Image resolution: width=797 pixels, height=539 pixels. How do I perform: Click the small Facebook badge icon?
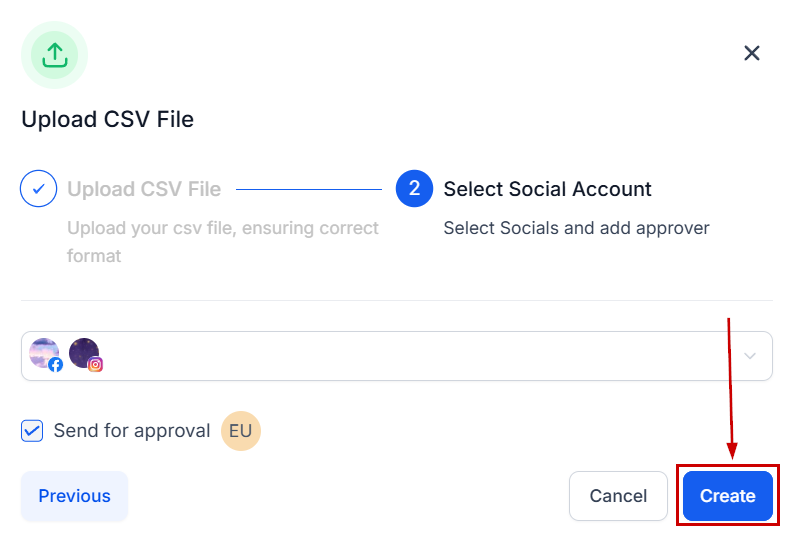56,365
